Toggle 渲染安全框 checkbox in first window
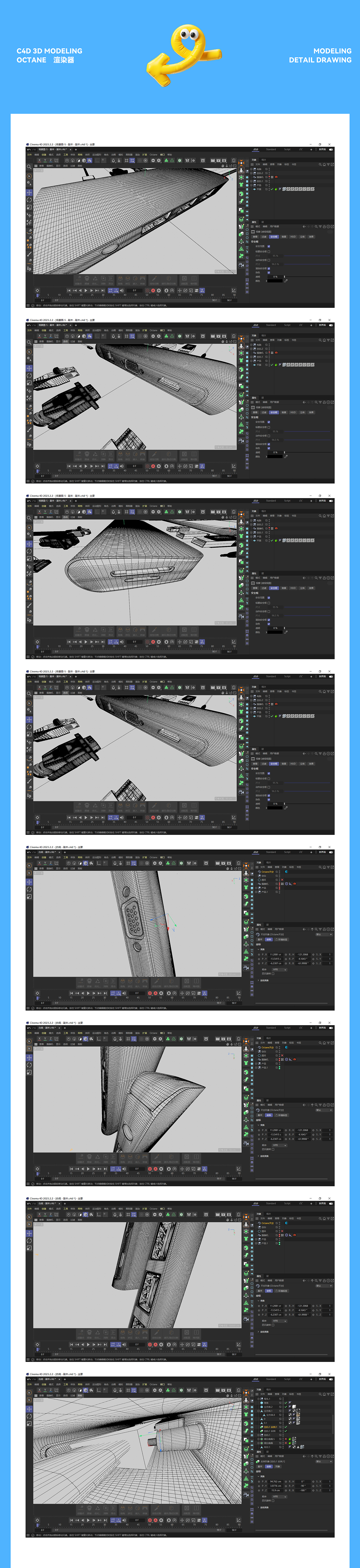This screenshot has height=1568, width=360. pos(269,268)
